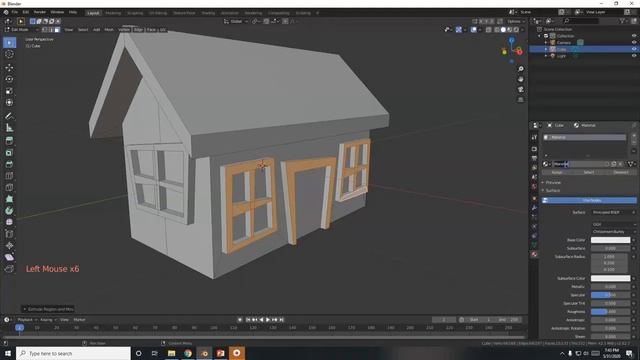Collapse the Collection tree in outliner

click(540, 36)
